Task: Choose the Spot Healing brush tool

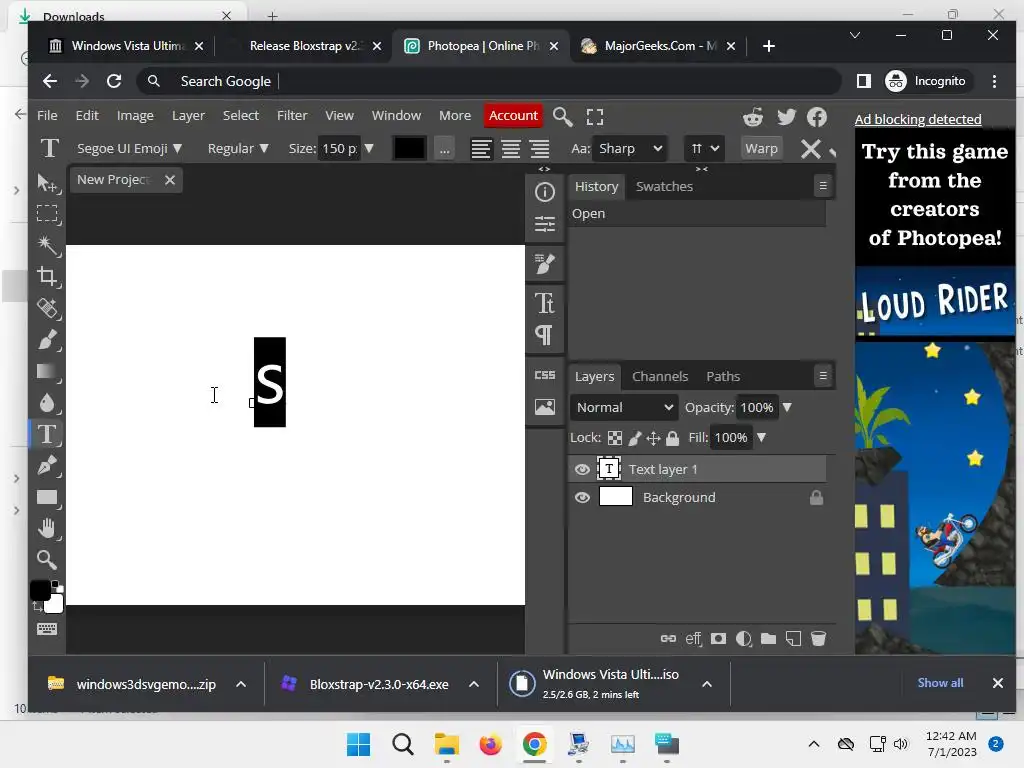Action: (47, 308)
